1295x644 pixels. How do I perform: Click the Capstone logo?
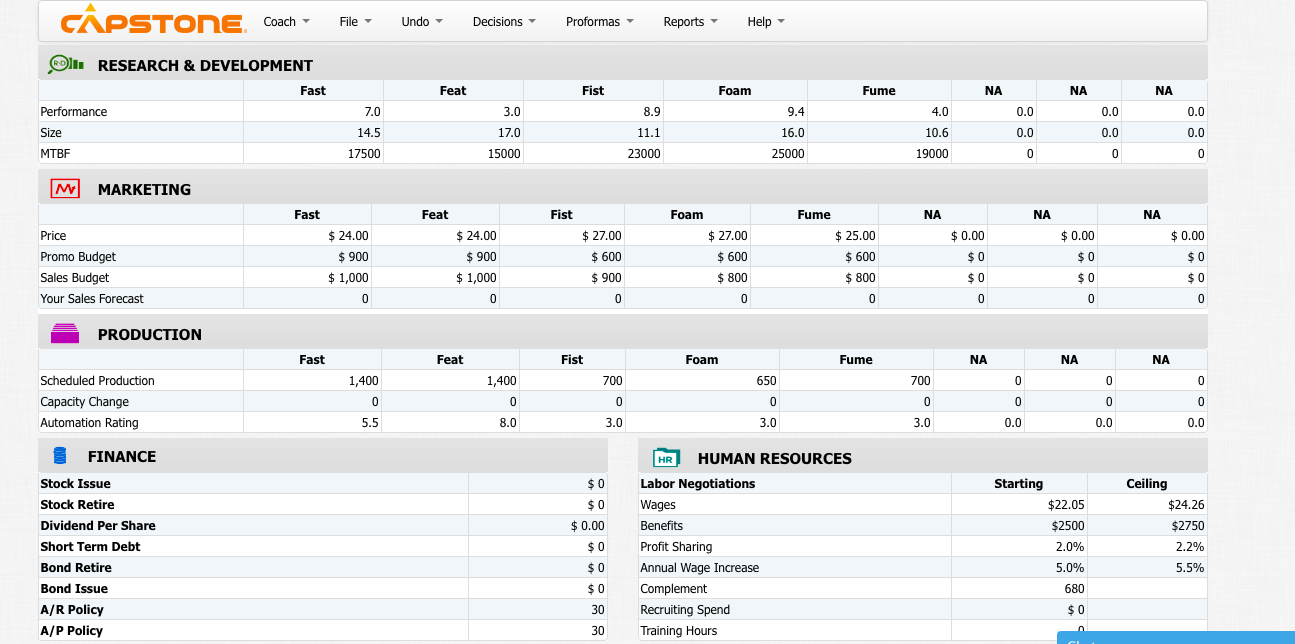tap(150, 21)
